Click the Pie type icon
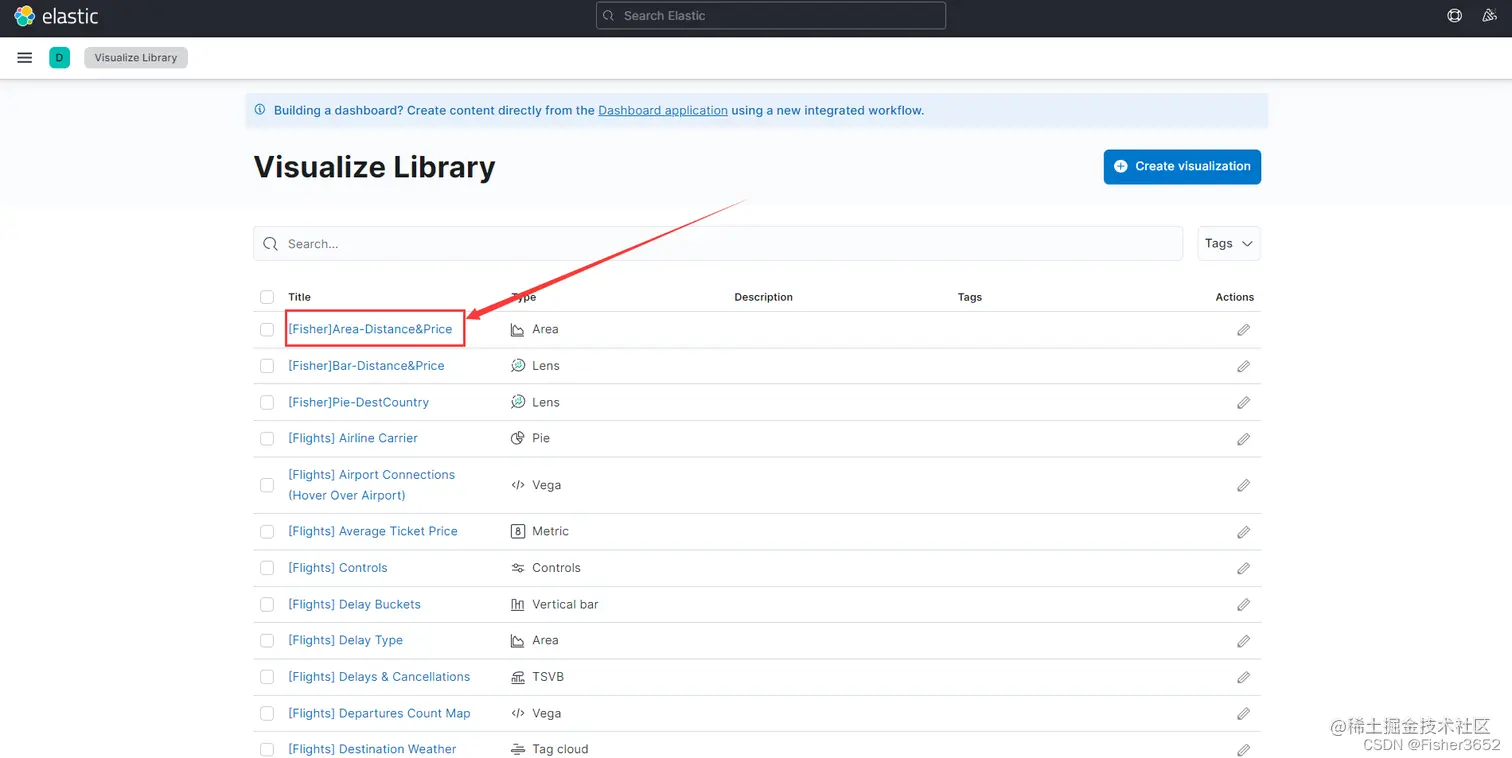 tap(518, 438)
